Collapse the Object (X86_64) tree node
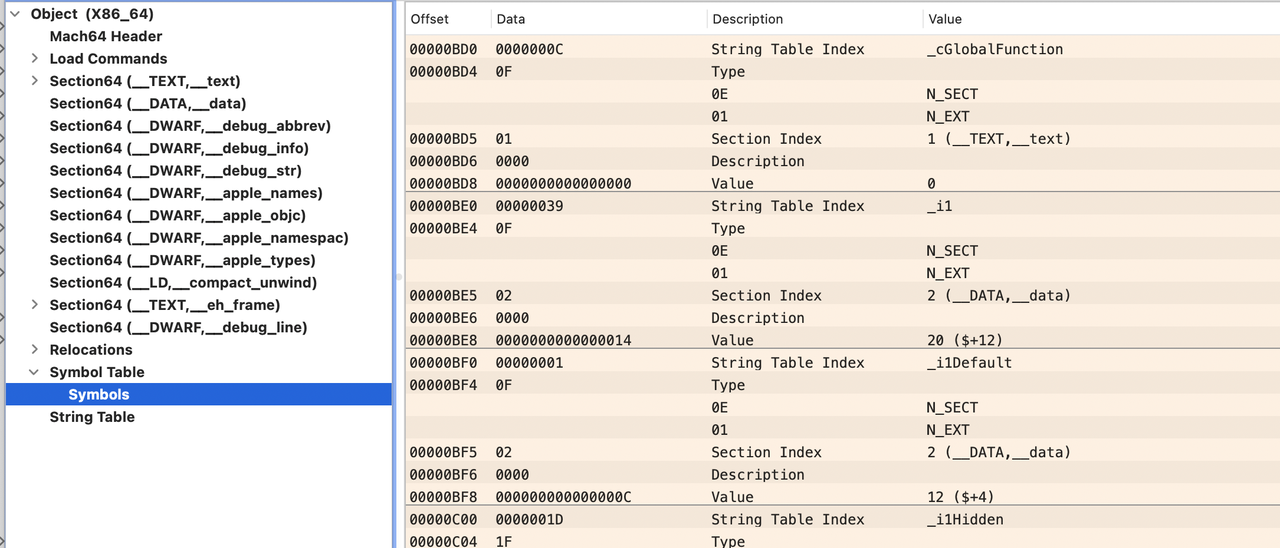This screenshot has width=1280, height=548. [x=15, y=14]
